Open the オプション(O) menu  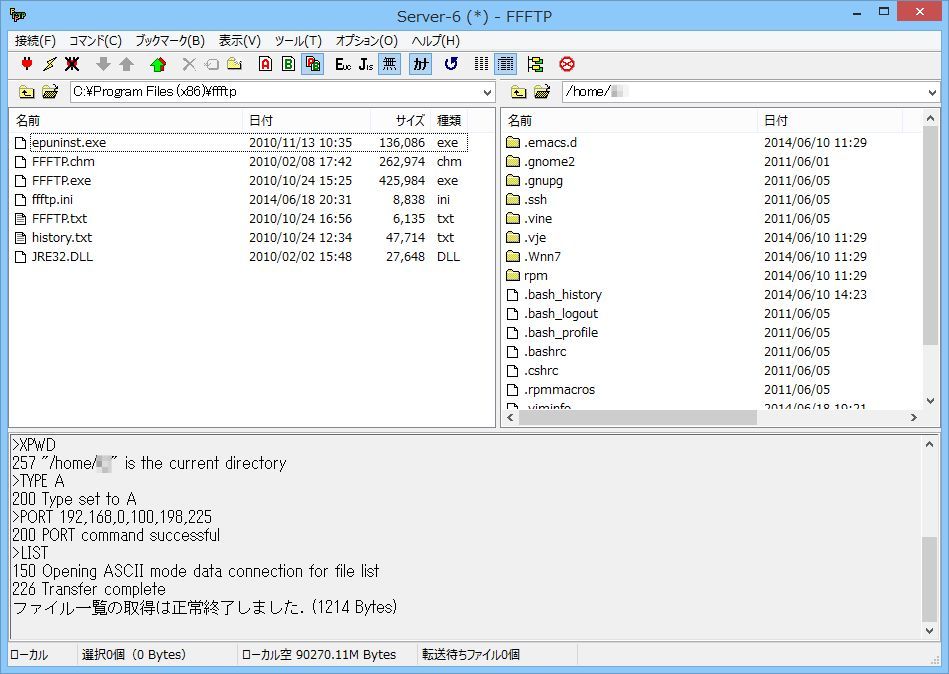[367, 41]
